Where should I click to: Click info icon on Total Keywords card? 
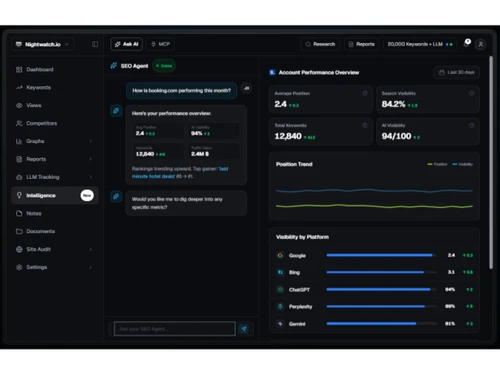pos(364,125)
